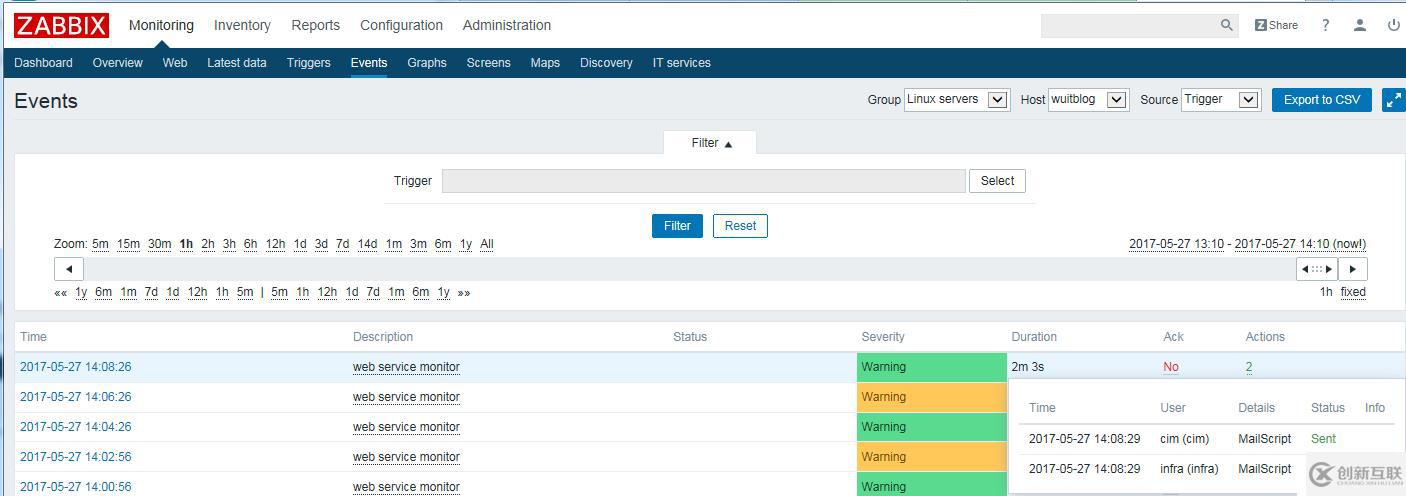
Task: Open the event at 2017-05-27 14:02:56
Action: point(76,457)
